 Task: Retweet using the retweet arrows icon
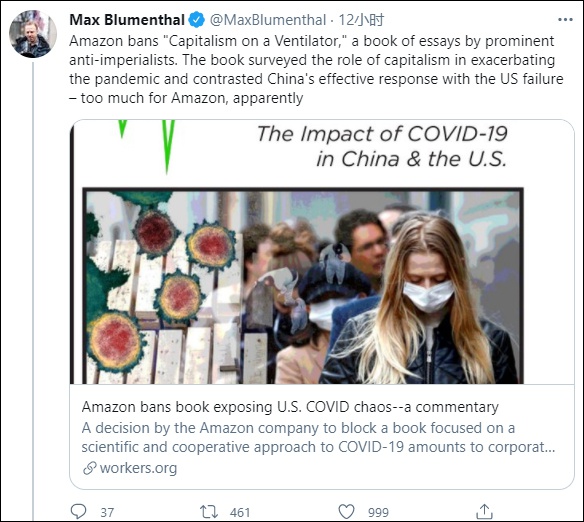coord(209,512)
